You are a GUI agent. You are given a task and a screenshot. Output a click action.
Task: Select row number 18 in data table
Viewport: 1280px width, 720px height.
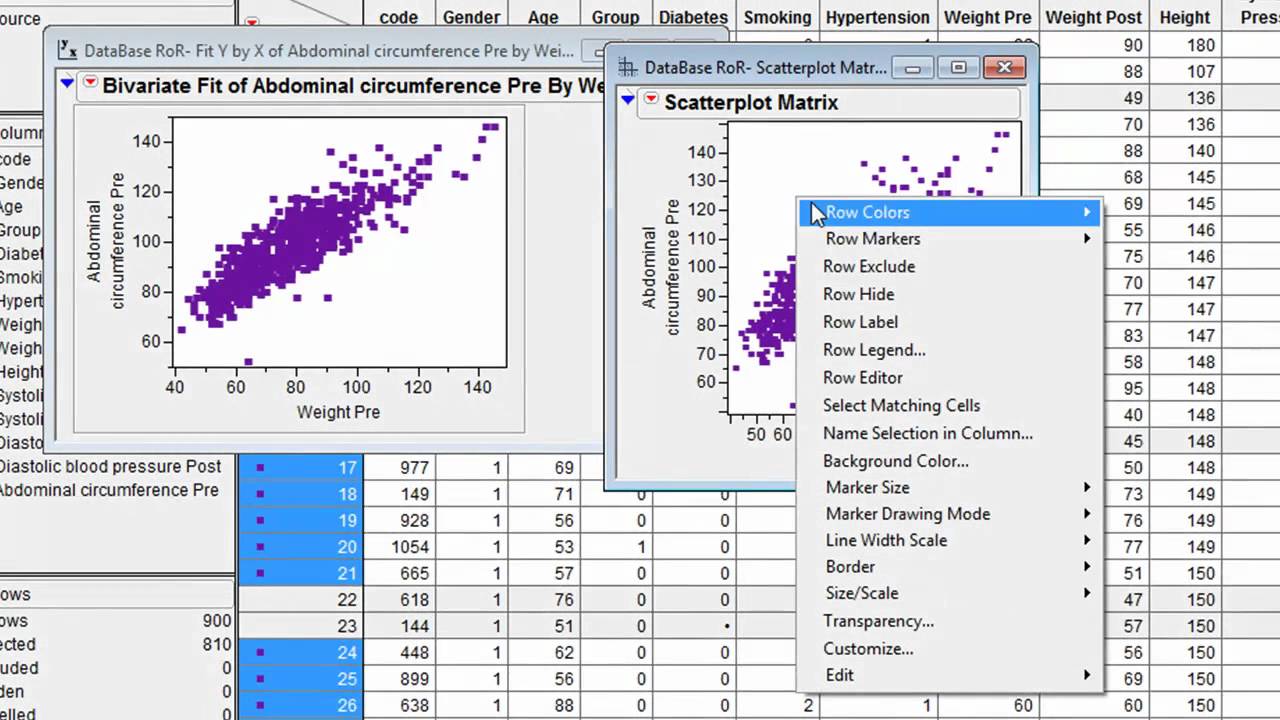[346, 494]
